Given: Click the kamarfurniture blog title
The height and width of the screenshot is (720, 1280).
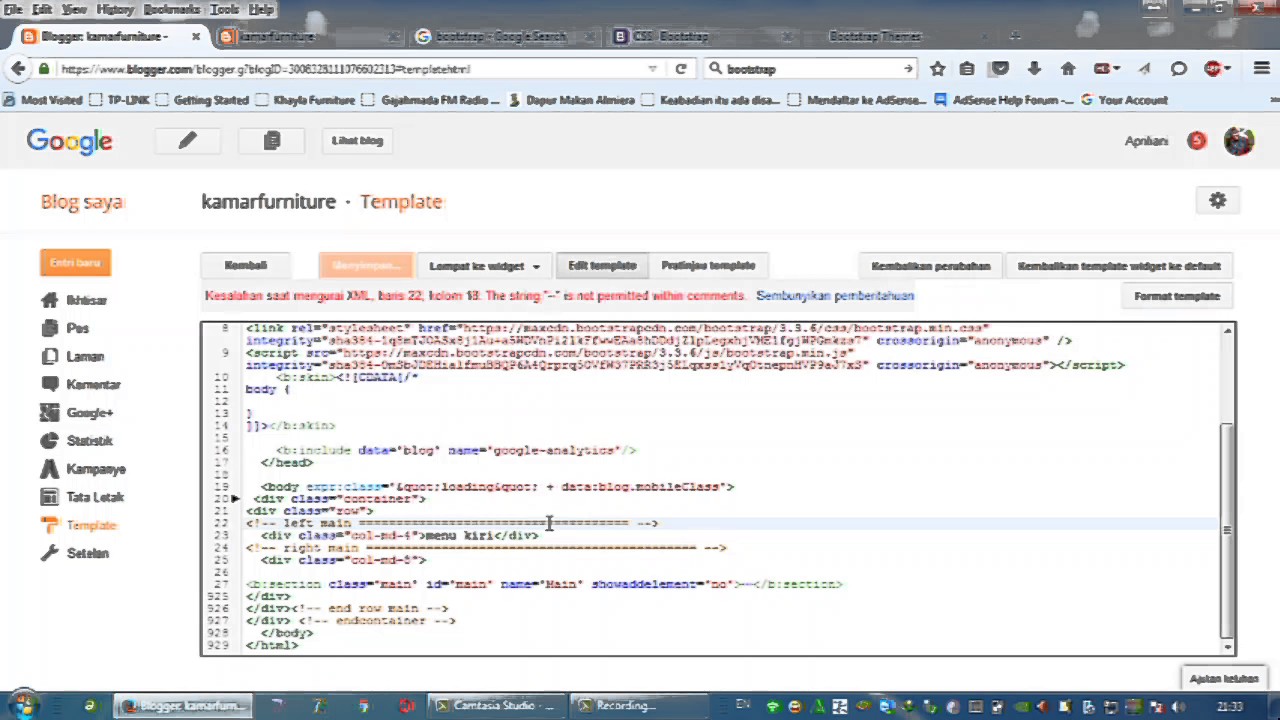Looking at the screenshot, I should tap(268, 201).
